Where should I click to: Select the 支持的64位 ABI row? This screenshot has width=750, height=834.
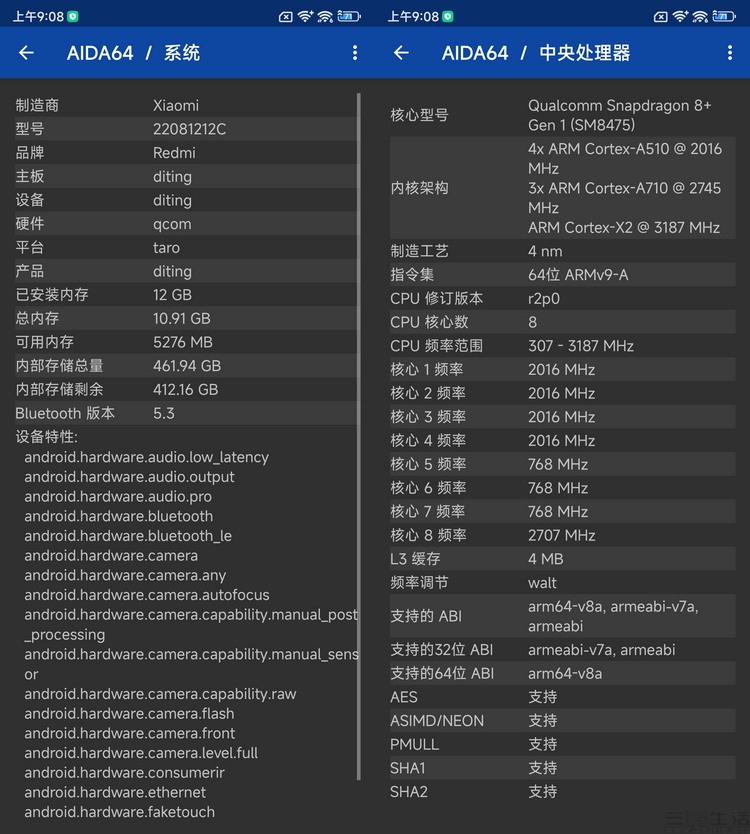click(x=563, y=673)
